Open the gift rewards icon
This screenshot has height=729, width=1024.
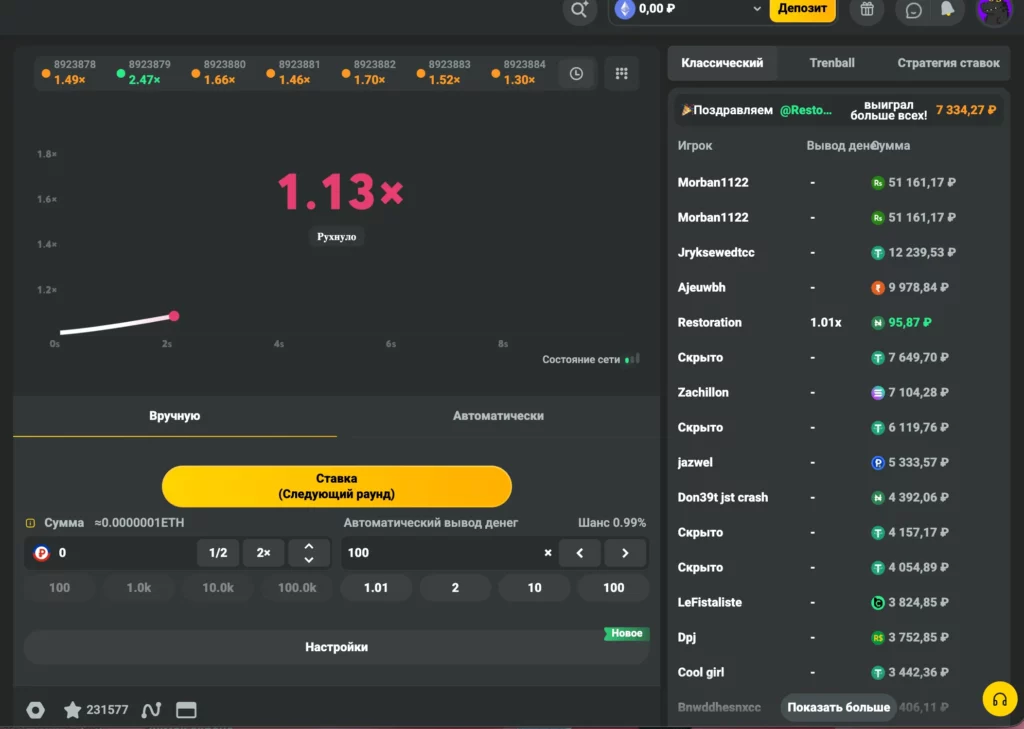[x=867, y=10]
